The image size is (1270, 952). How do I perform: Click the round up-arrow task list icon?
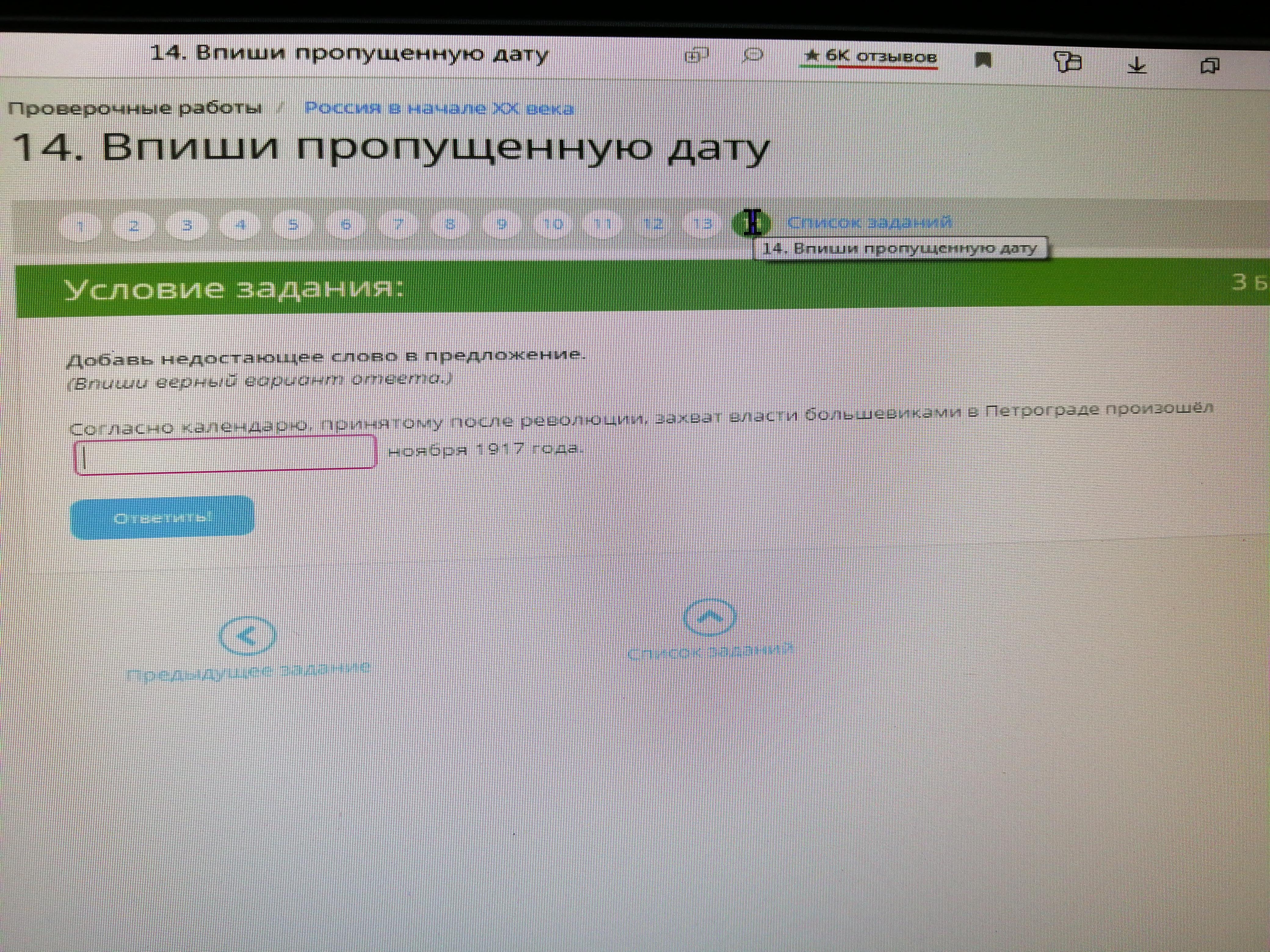(709, 618)
